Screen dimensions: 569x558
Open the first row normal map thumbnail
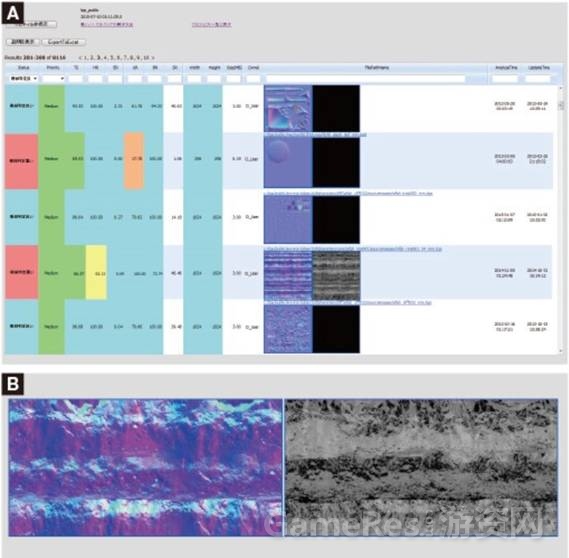(288, 108)
